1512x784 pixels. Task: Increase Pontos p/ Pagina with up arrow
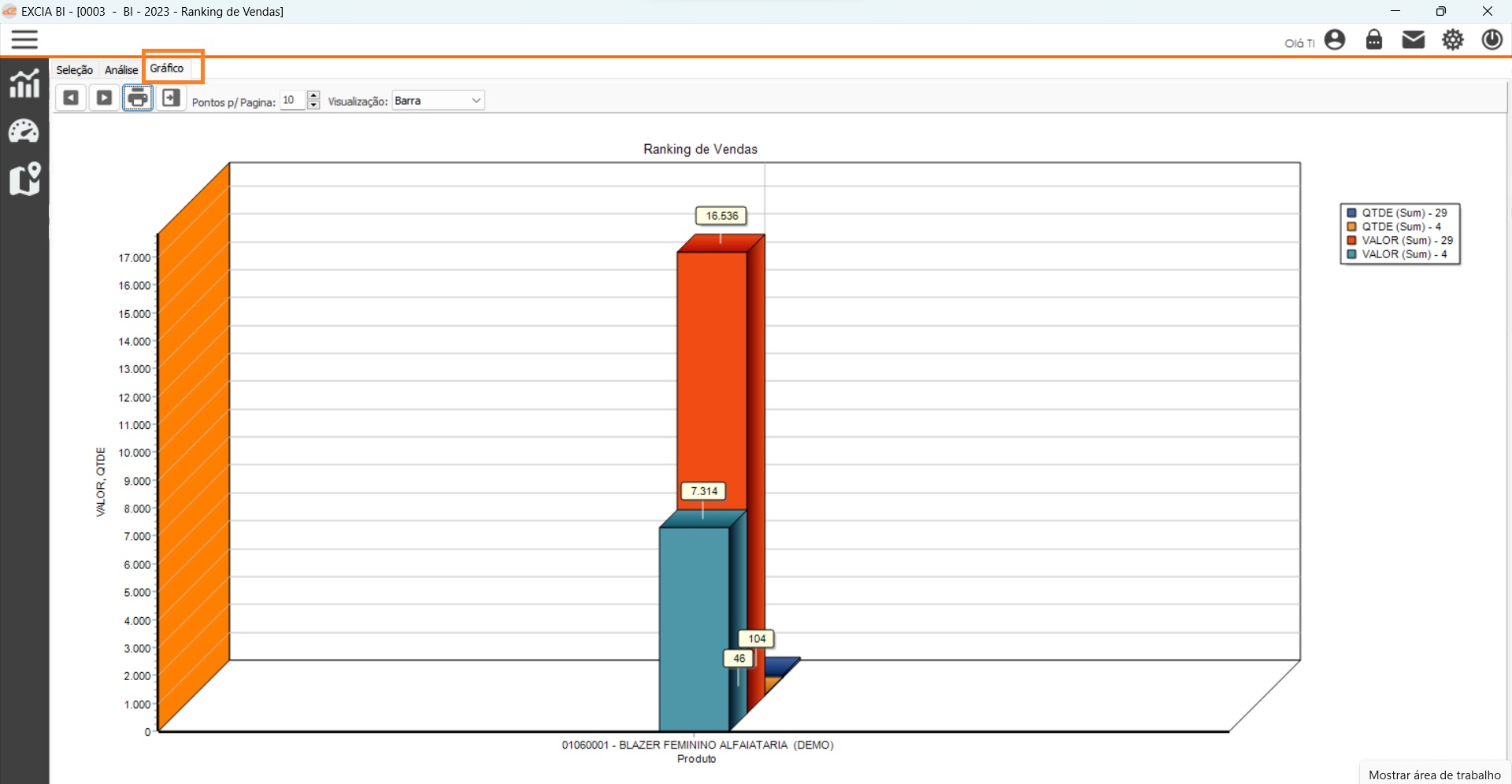(313, 96)
